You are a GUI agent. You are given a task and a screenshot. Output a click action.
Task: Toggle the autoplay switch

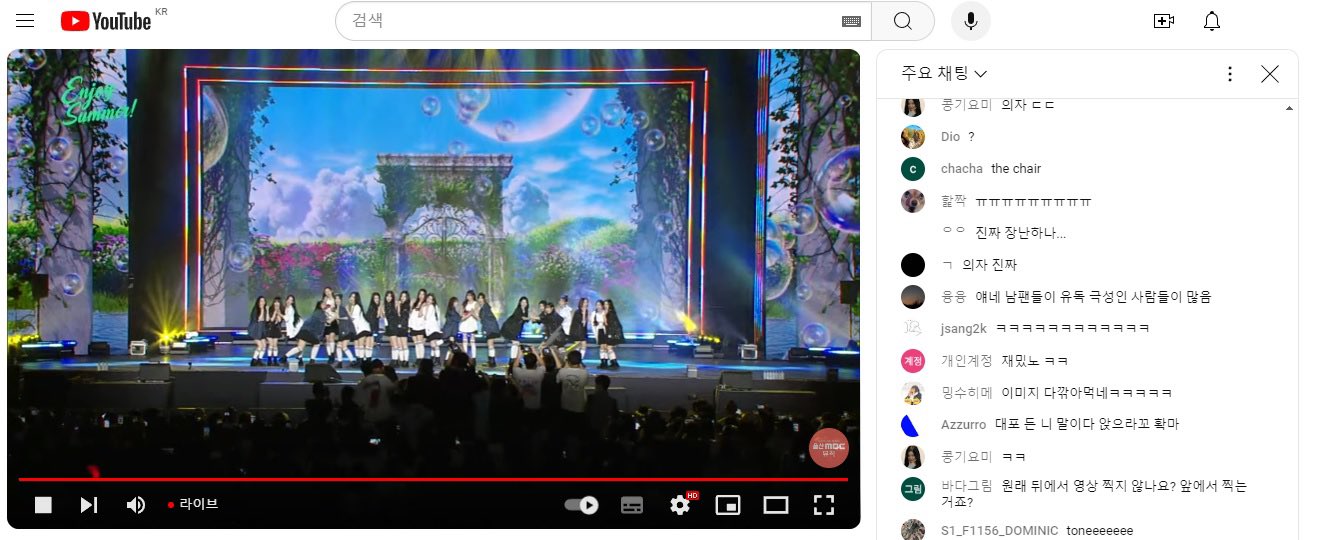(x=581, y=505)
